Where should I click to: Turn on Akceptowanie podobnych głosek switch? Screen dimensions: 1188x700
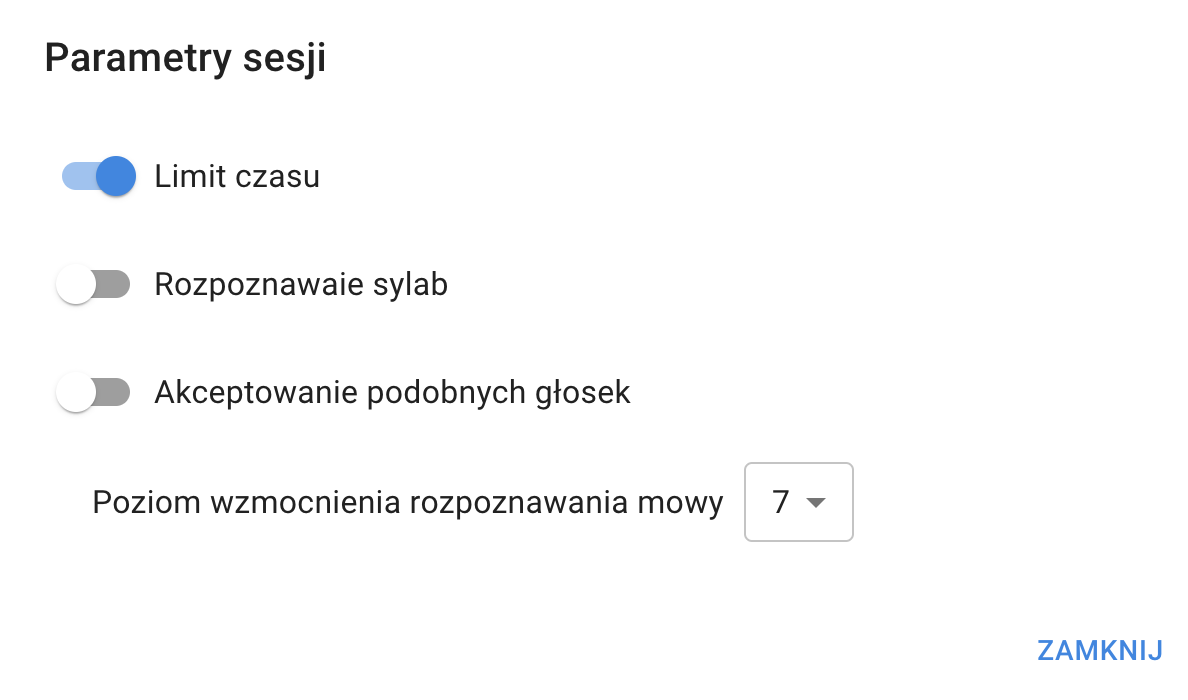click(x=93, y=393)
